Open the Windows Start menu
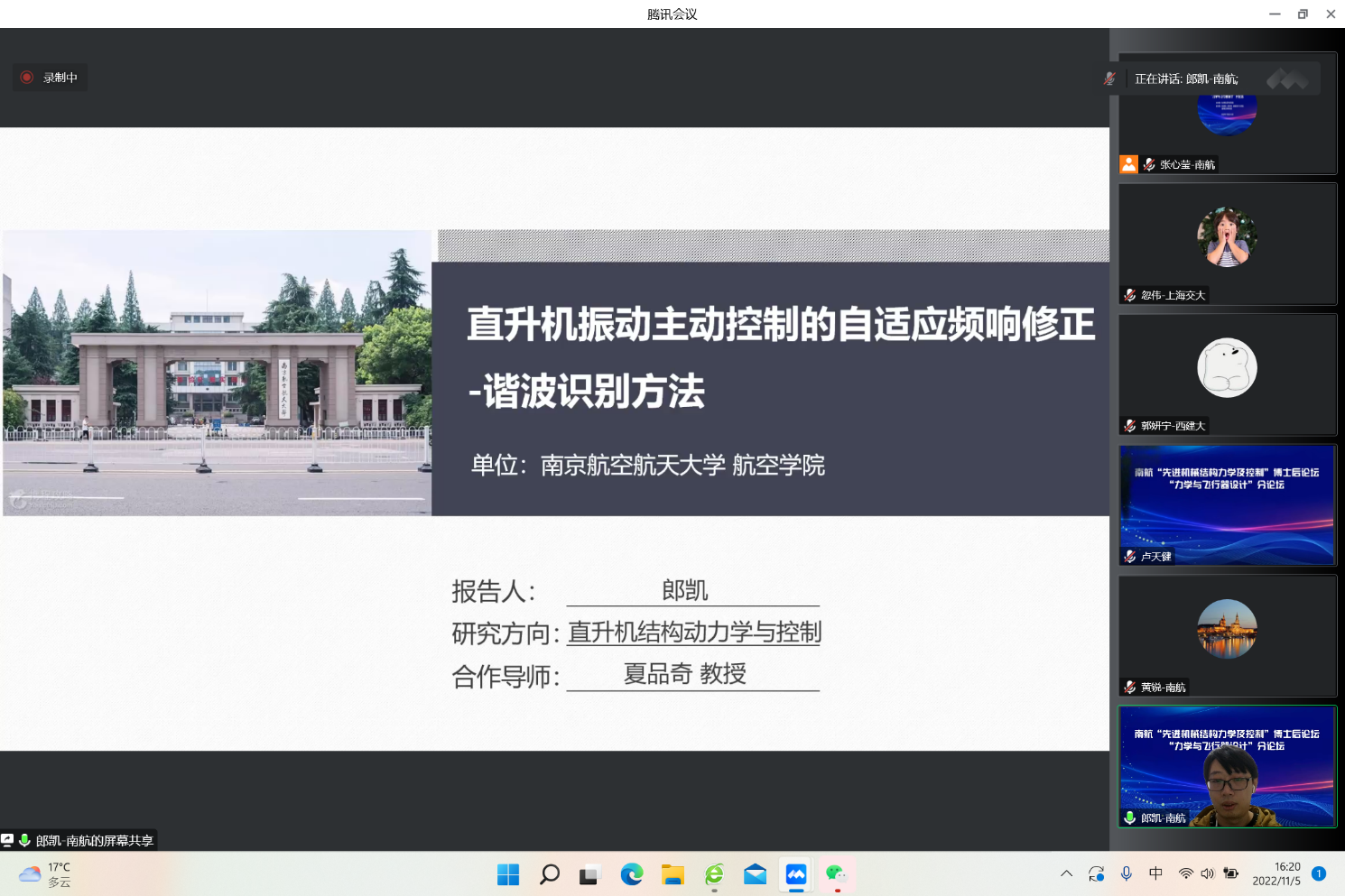The height and width of the screenshot is (896, 1345). pos(508,874)
